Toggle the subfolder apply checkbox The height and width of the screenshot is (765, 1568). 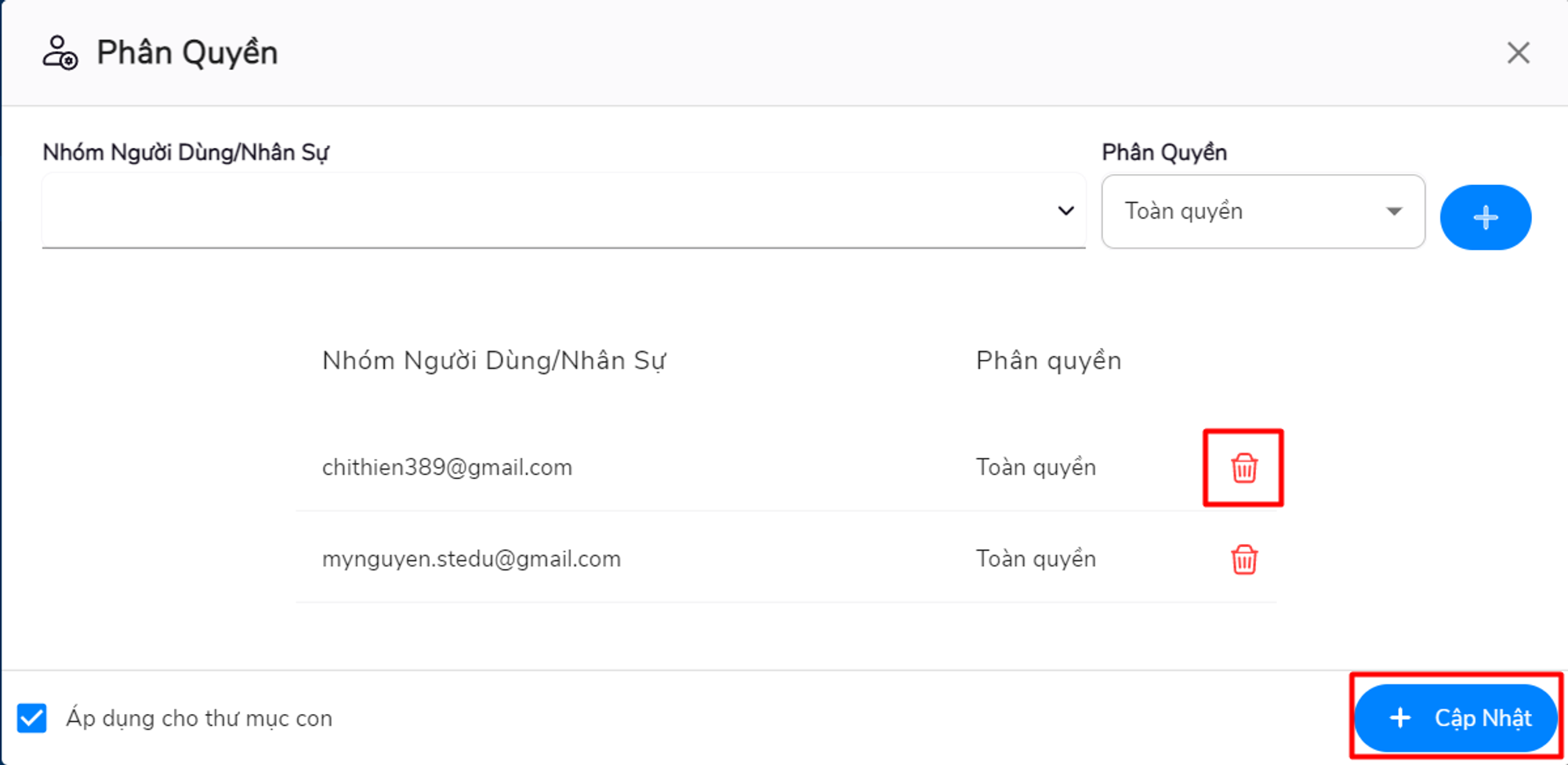tap(32, 717)
